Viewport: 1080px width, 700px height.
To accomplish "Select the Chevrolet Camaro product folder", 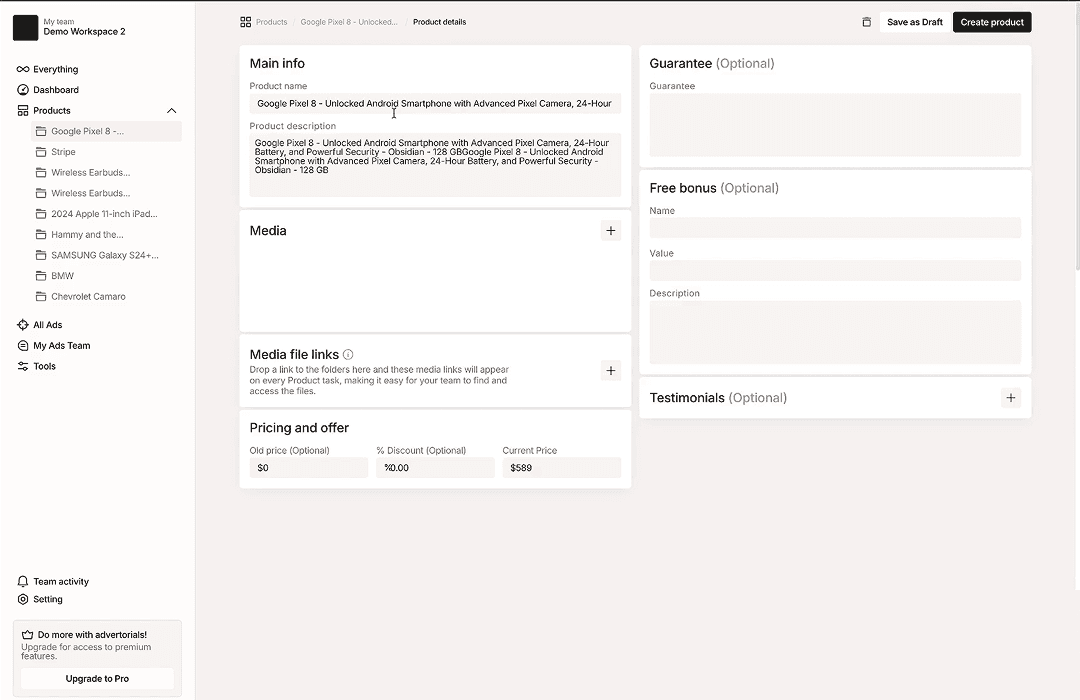I will point(88,297).
